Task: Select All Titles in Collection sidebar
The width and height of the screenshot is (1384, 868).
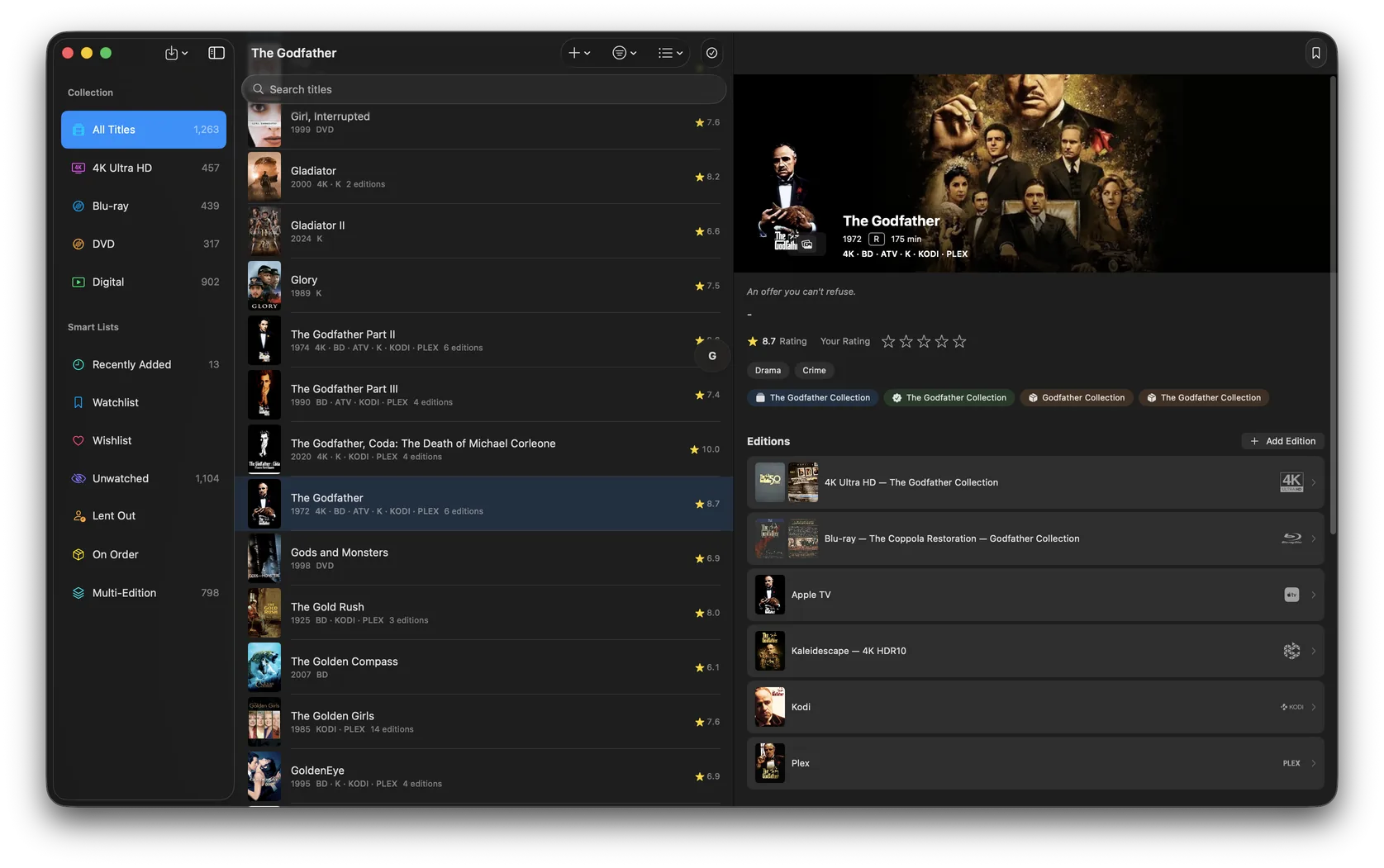Action: (144, 130)
